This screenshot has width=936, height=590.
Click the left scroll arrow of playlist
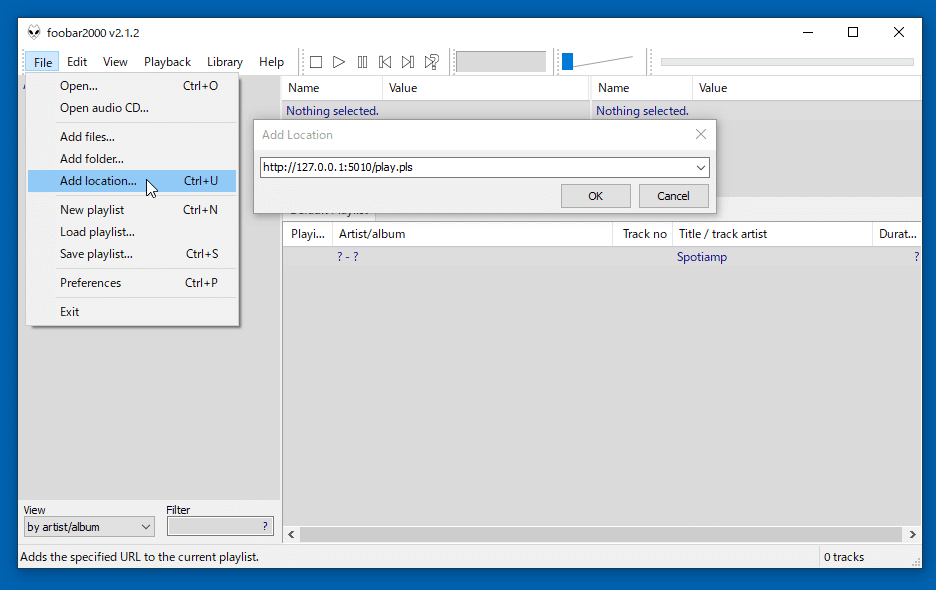point(291,534)
